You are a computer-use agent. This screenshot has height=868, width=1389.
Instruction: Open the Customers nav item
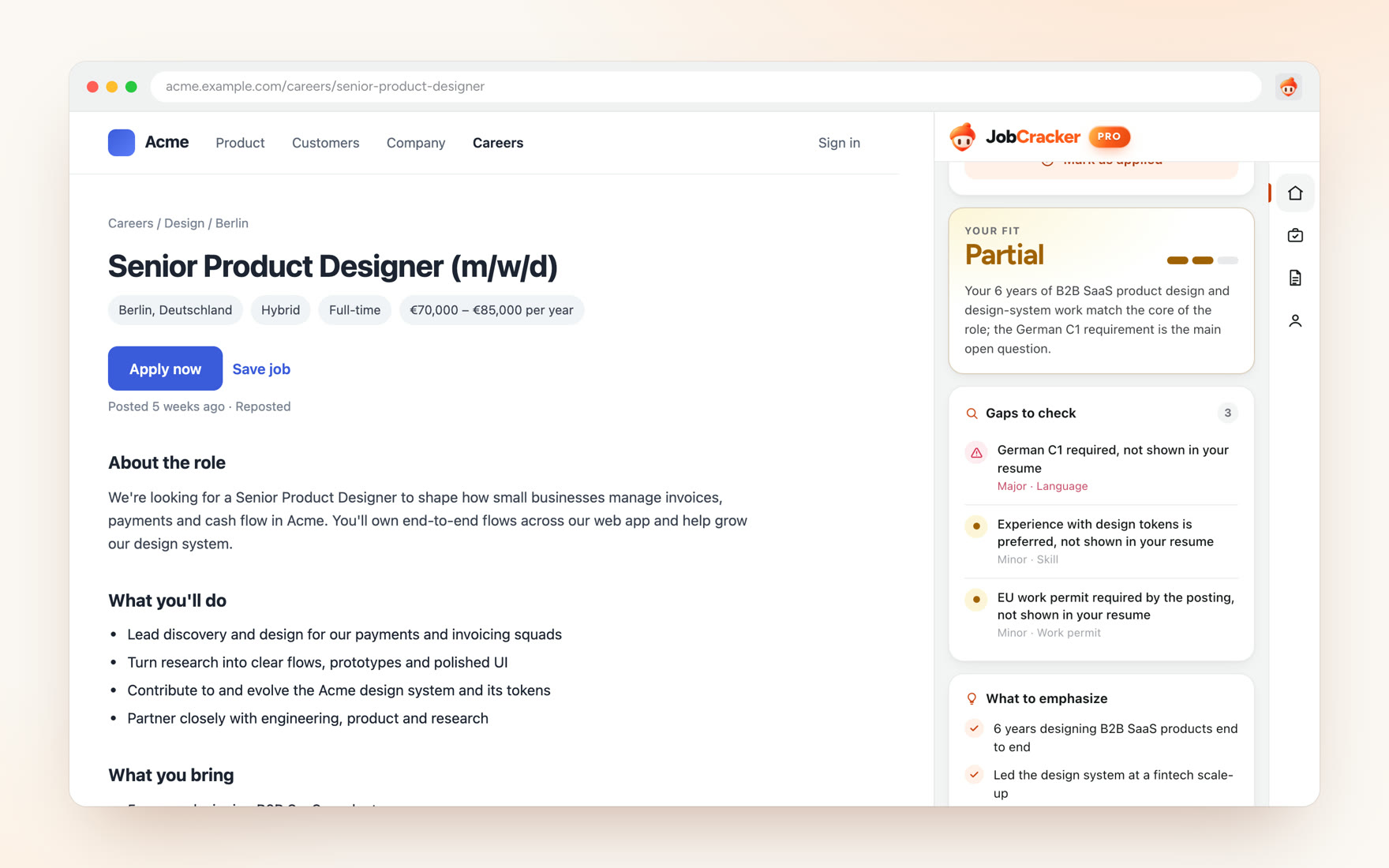click(x=325, y=143)
